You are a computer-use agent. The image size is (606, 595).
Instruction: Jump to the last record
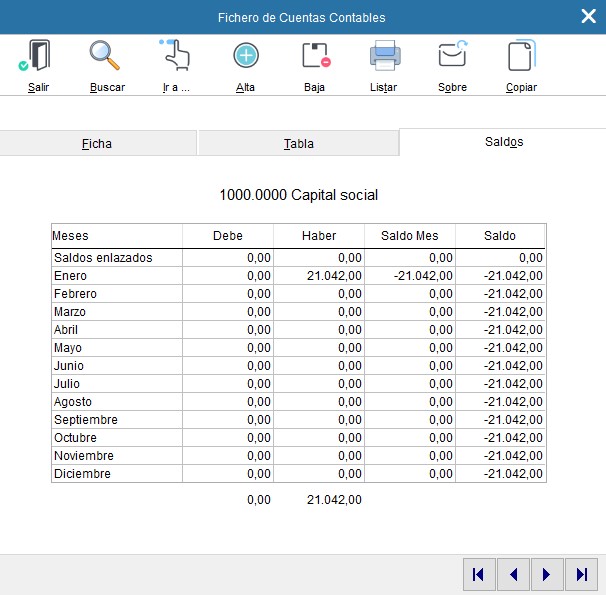[581, 574]
